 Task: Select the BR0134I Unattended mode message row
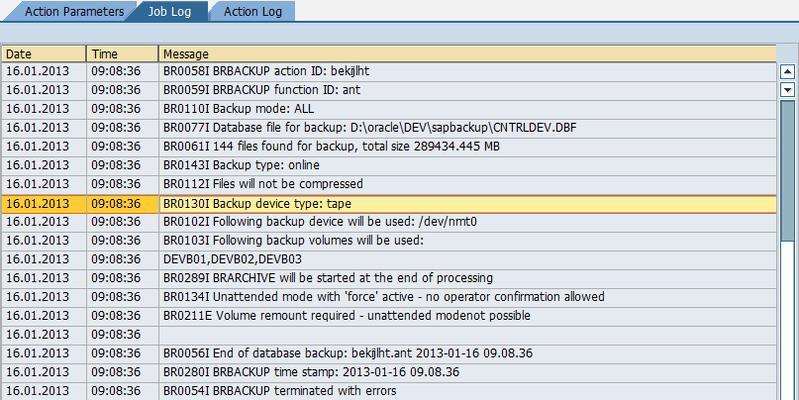(x=389, y=297)
